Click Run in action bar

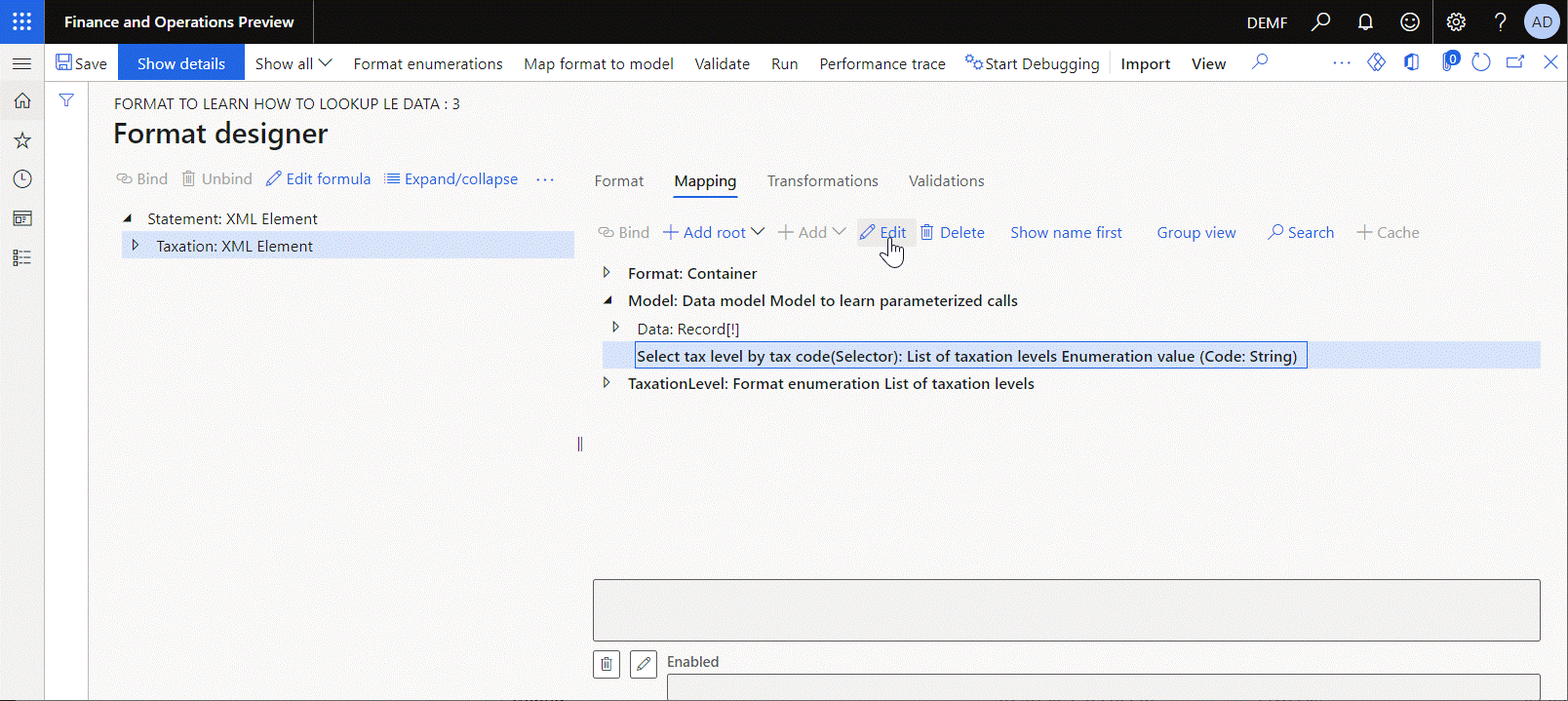coord(784,63)
